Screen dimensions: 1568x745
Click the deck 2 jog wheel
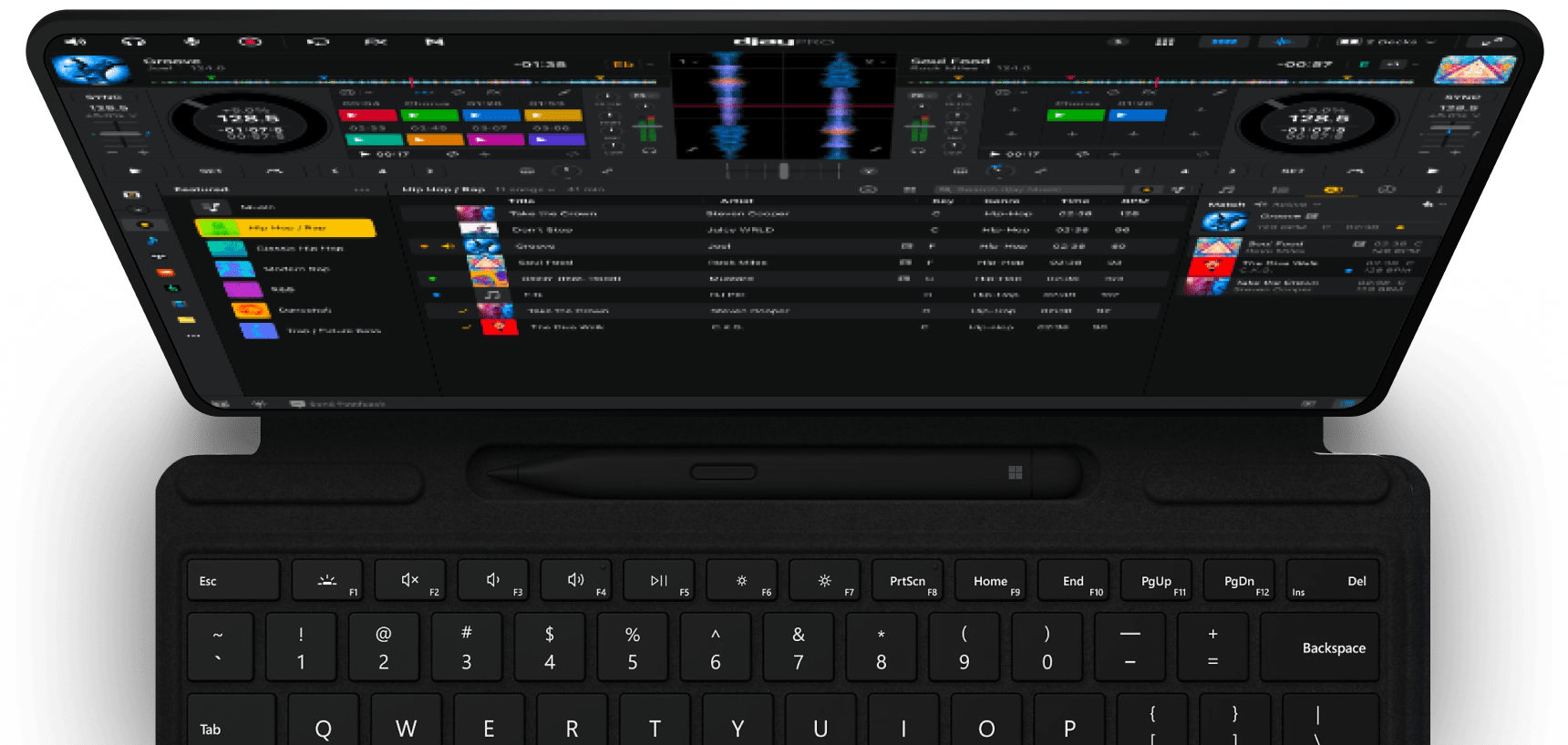pyautogui.click(x=1315, y=124)
